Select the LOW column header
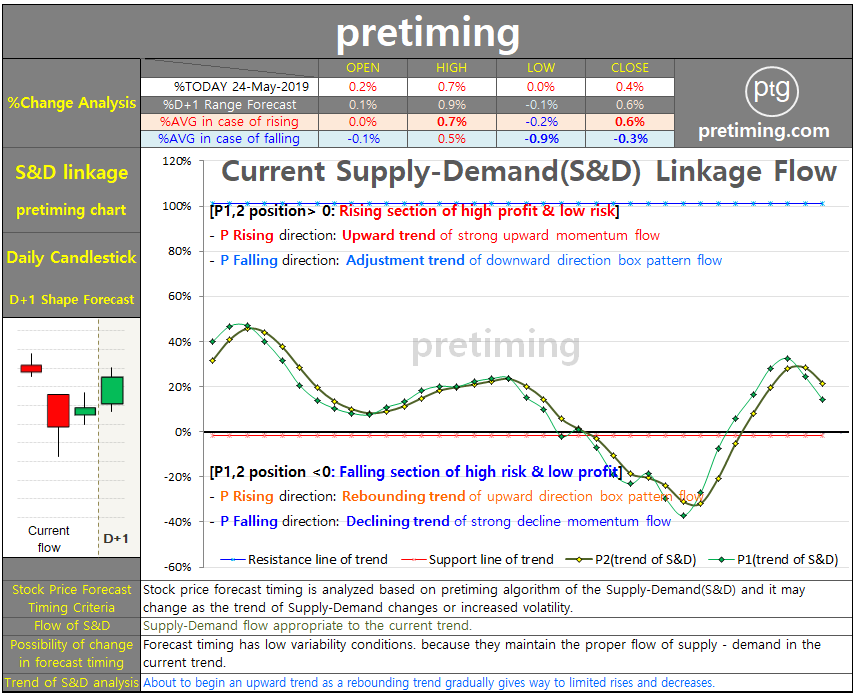Screen dimensions: 856x695 [x=540, y=68]
